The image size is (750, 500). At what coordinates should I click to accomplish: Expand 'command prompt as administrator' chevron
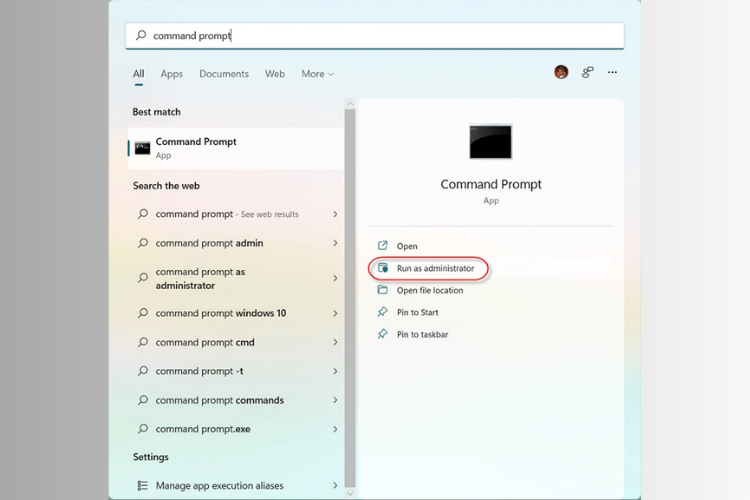tap(335, 278)
